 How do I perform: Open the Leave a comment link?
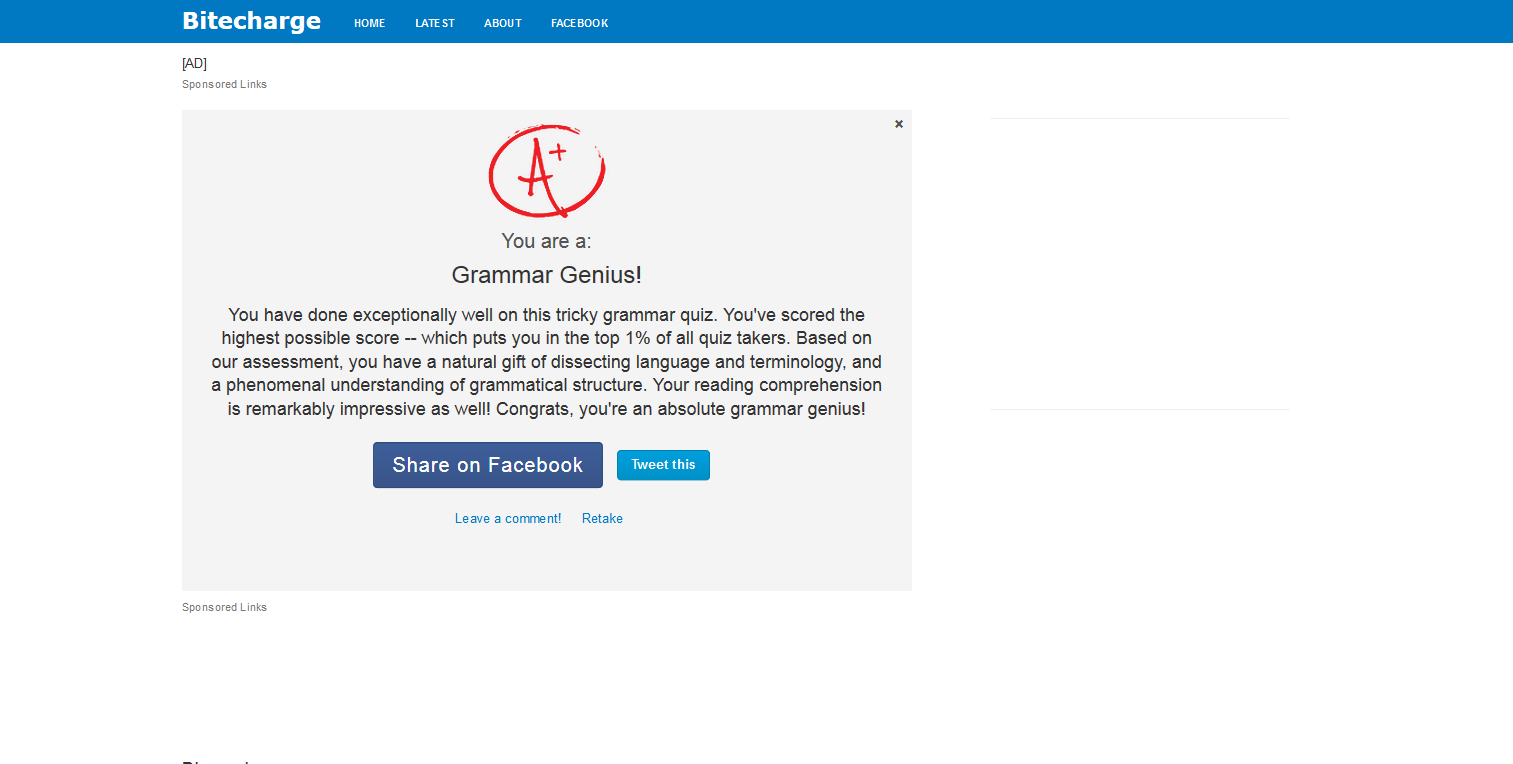tap(508, 518)
